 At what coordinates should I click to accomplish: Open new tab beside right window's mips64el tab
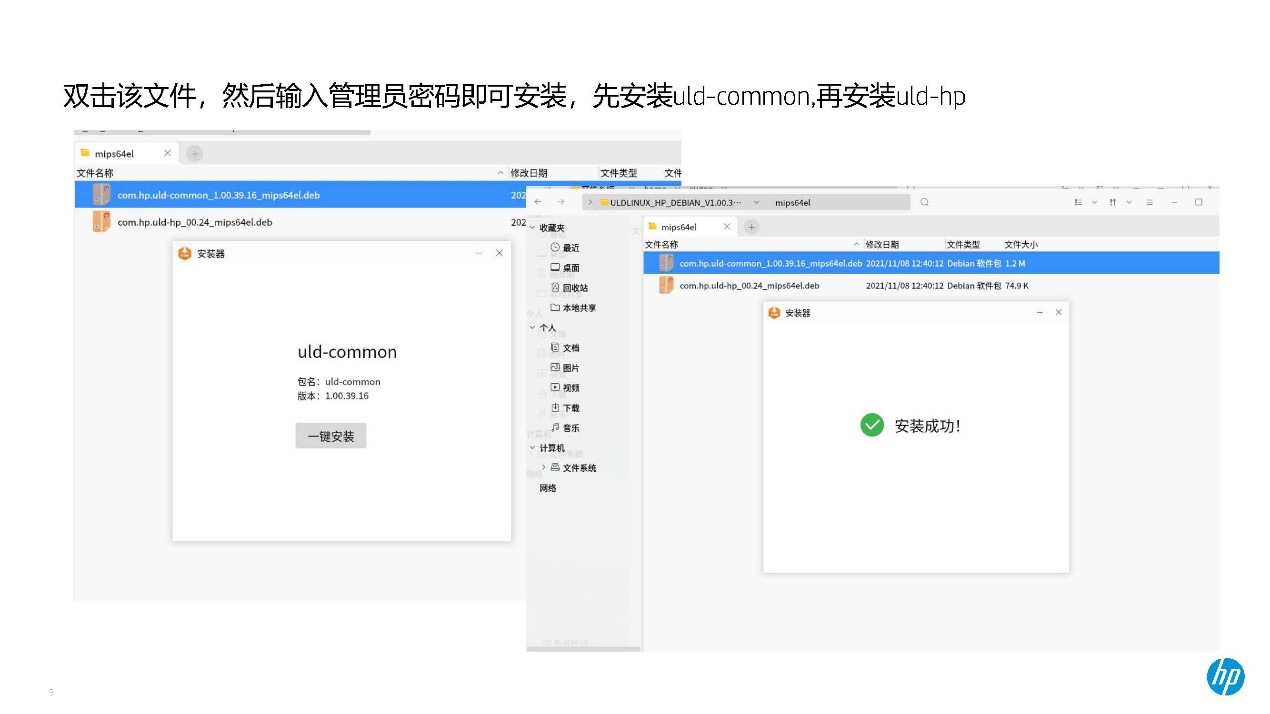(751, 227)
